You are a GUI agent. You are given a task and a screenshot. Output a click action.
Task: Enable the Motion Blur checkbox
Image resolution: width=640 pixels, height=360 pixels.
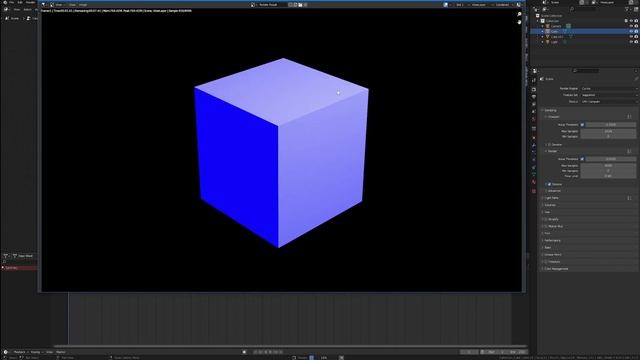coord(546,226)
